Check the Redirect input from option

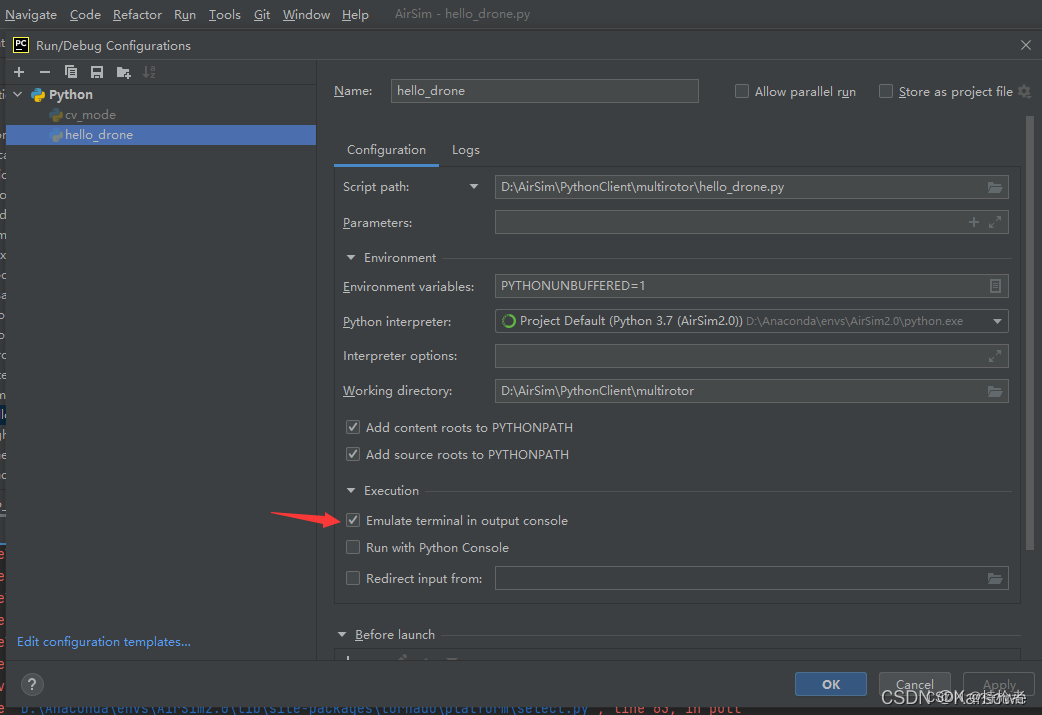[353, 578]
